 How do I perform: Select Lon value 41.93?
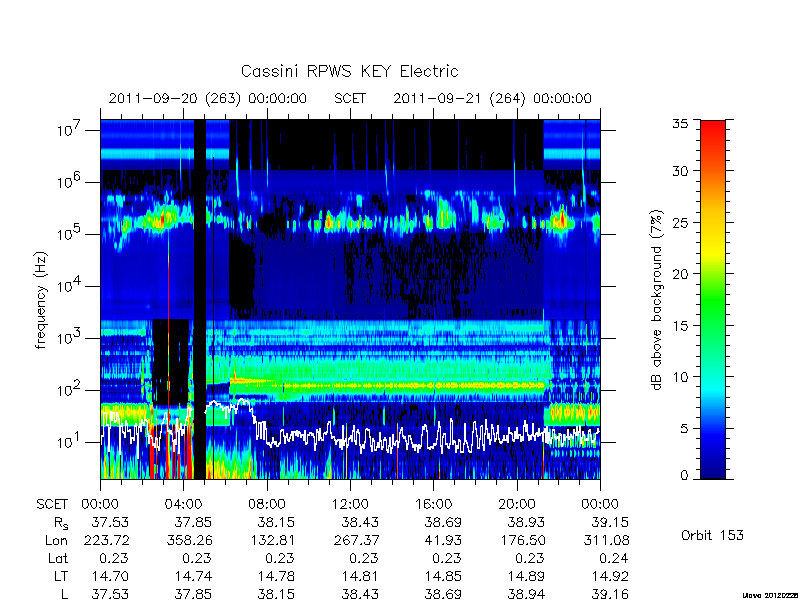(443, 540)
